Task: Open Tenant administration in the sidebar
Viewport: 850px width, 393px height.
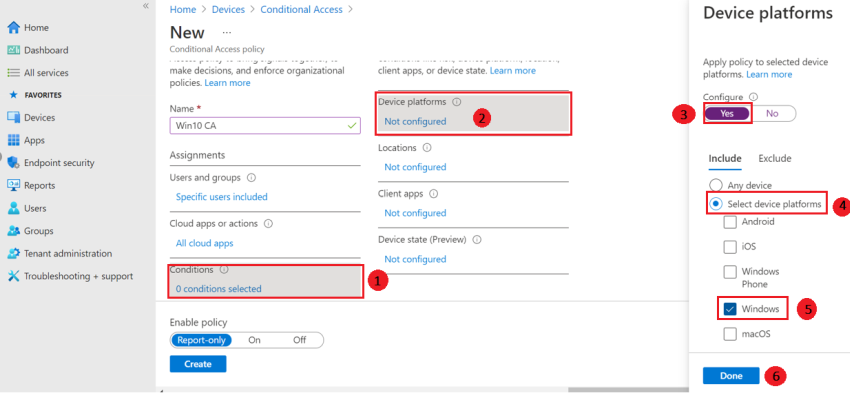Action: pos(68,254)
